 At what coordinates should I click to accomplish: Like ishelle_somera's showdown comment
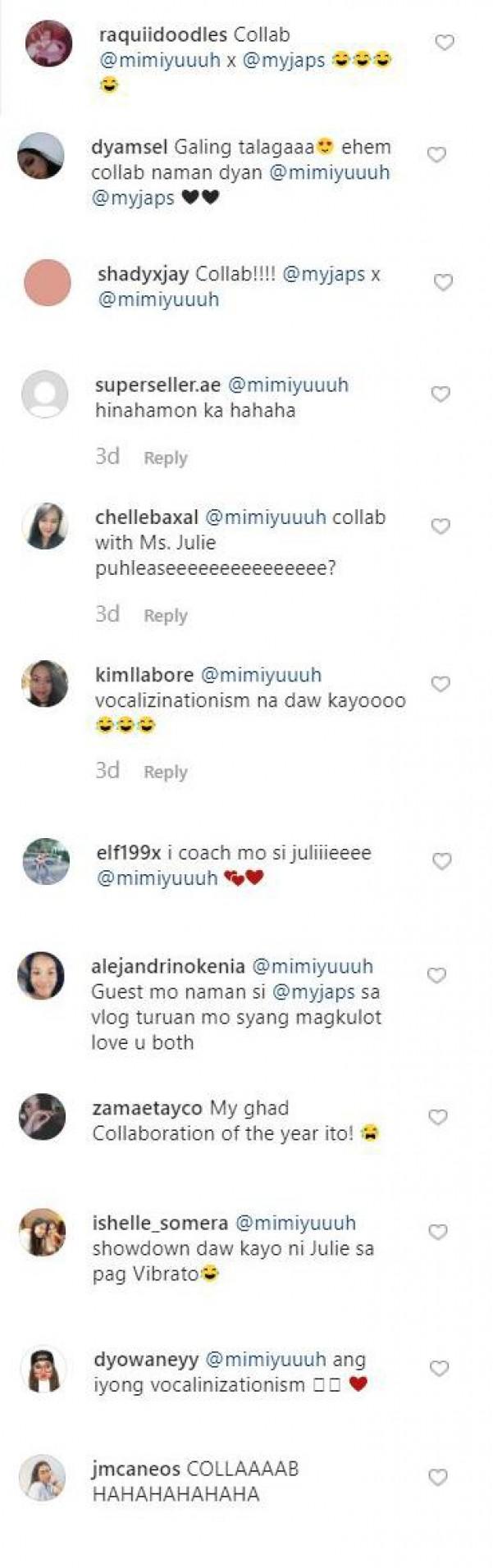click(438, 1232)
